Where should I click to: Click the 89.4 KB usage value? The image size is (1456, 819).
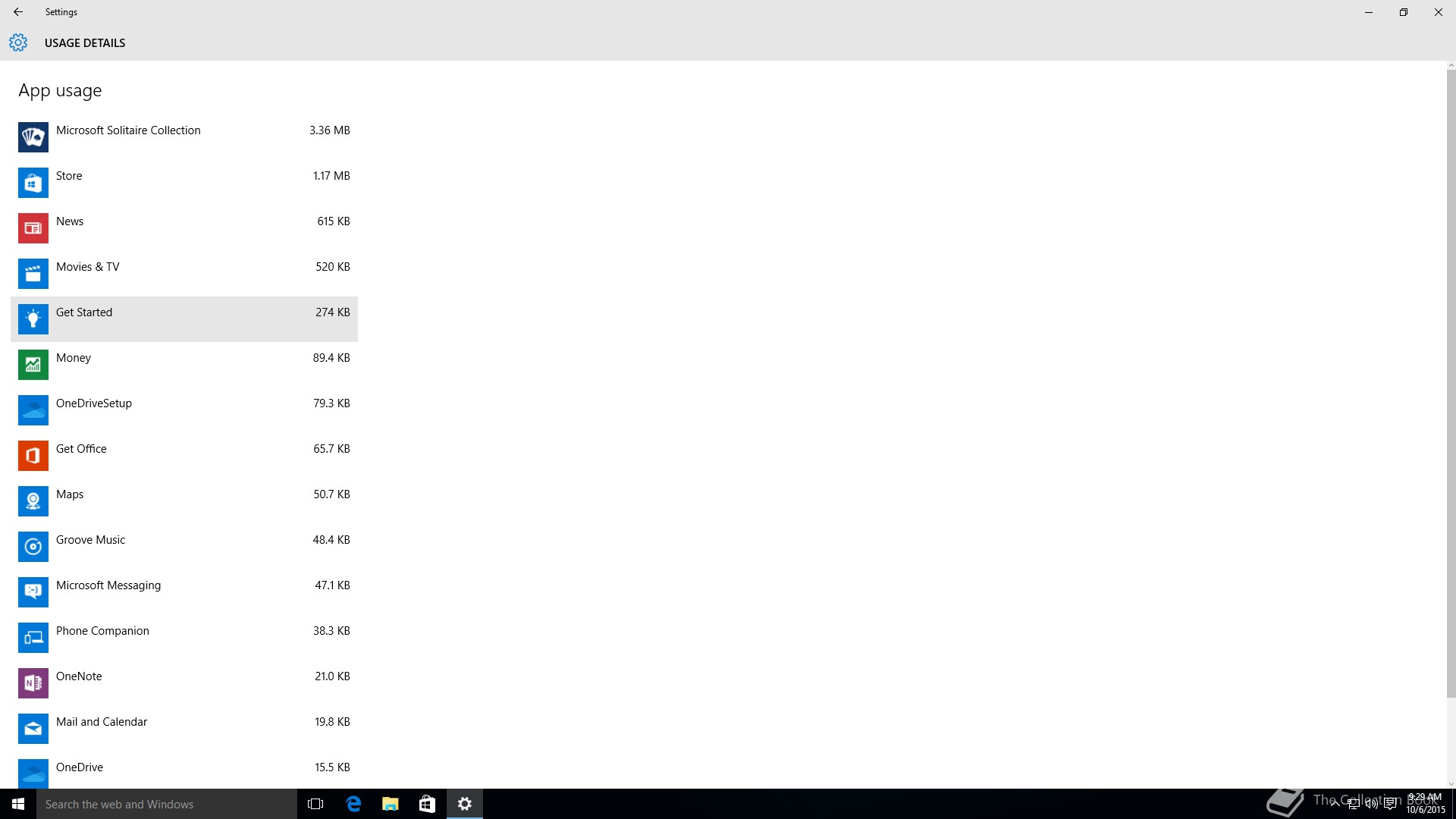click(x=331, y=358)
